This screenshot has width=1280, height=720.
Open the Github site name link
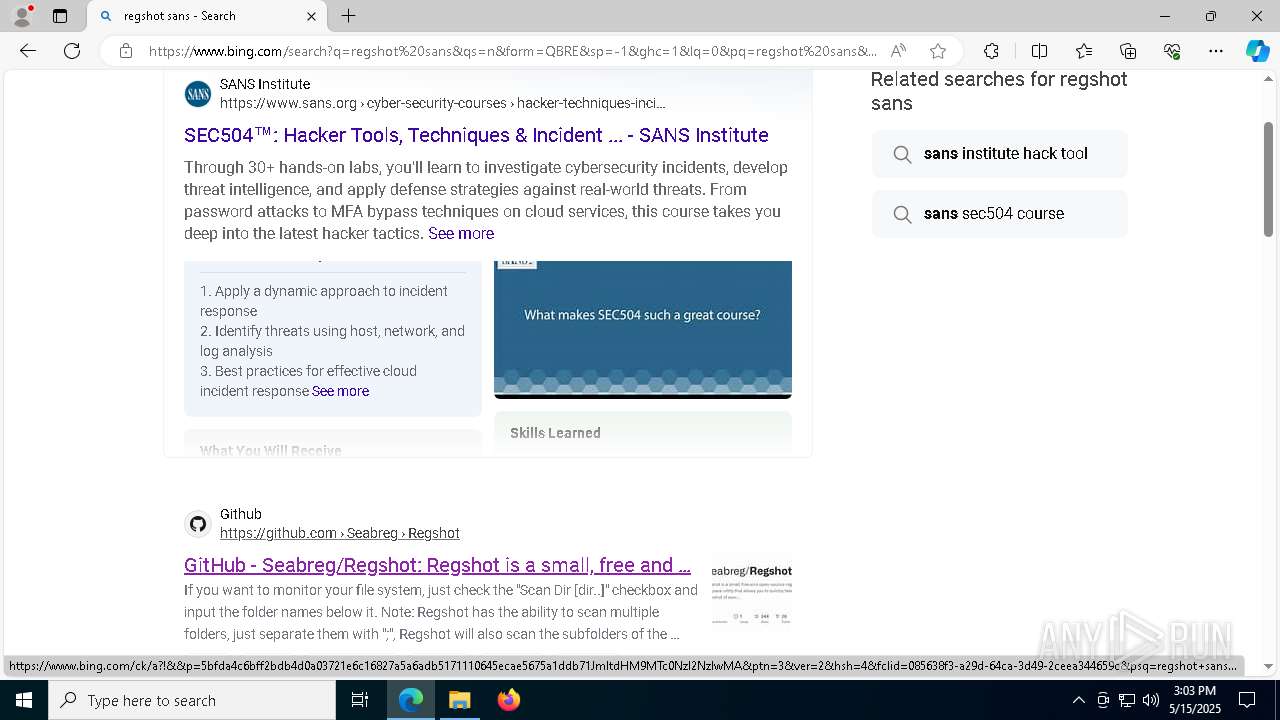coord(241,515)
